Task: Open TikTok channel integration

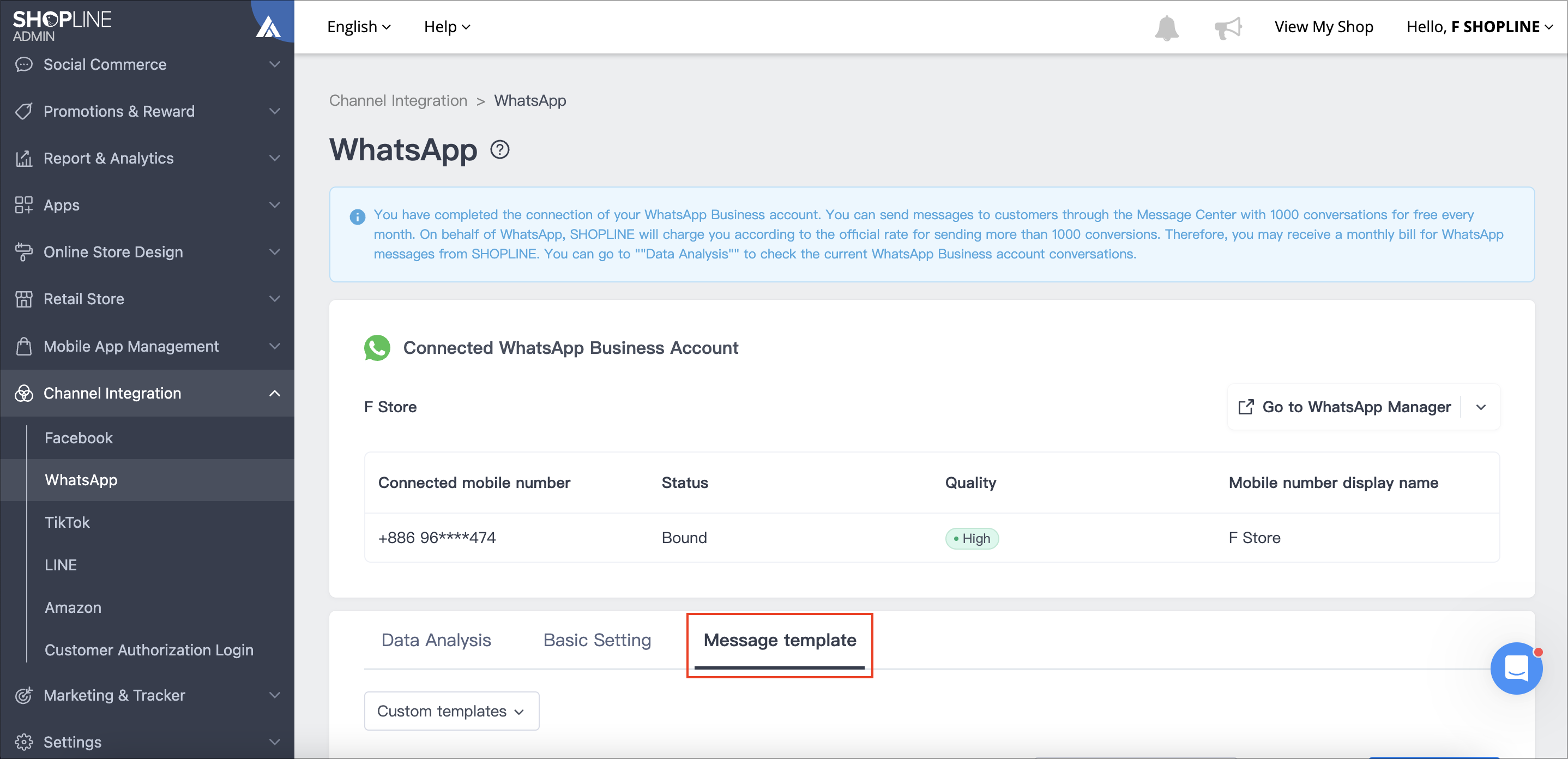Action: (67, 523)
